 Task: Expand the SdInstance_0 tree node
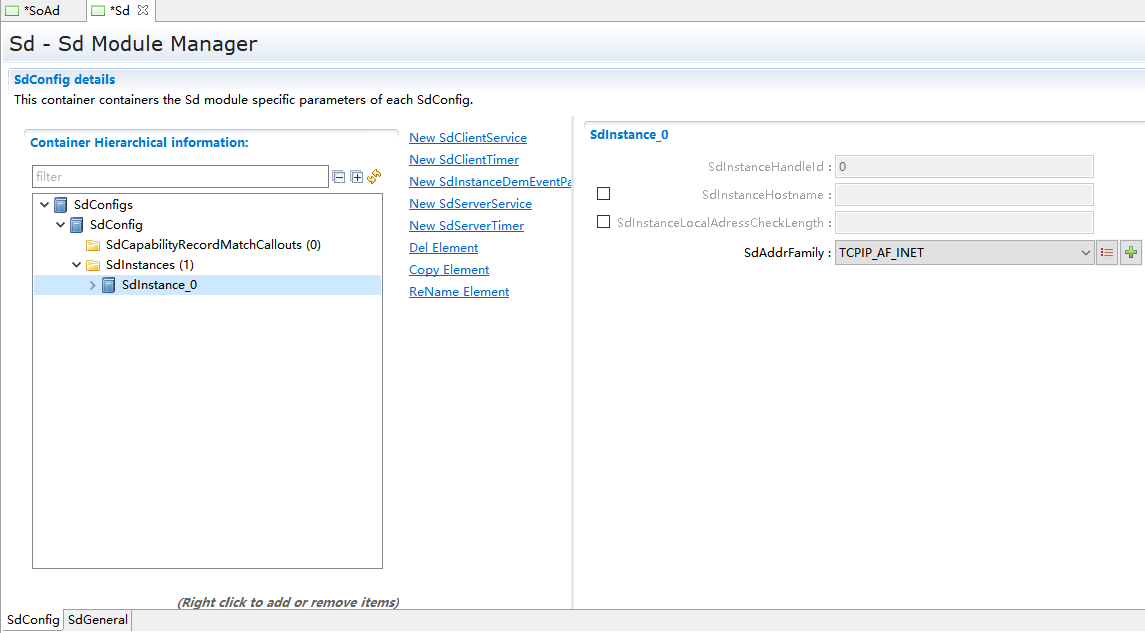coord(93,285)
